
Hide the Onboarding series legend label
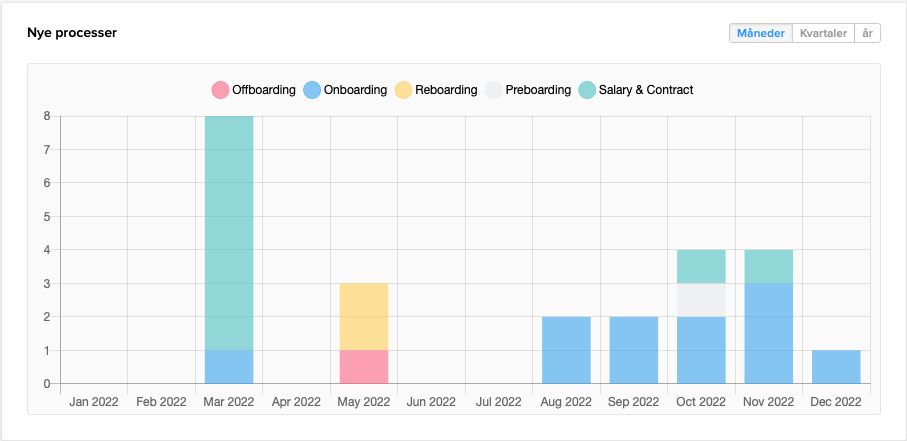(357, 90)
